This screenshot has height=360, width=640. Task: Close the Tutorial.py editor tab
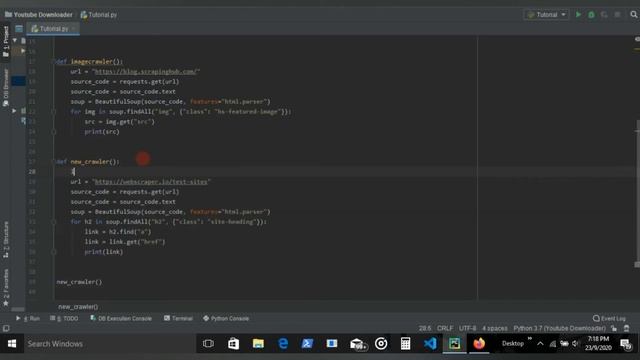coord(73,29)
